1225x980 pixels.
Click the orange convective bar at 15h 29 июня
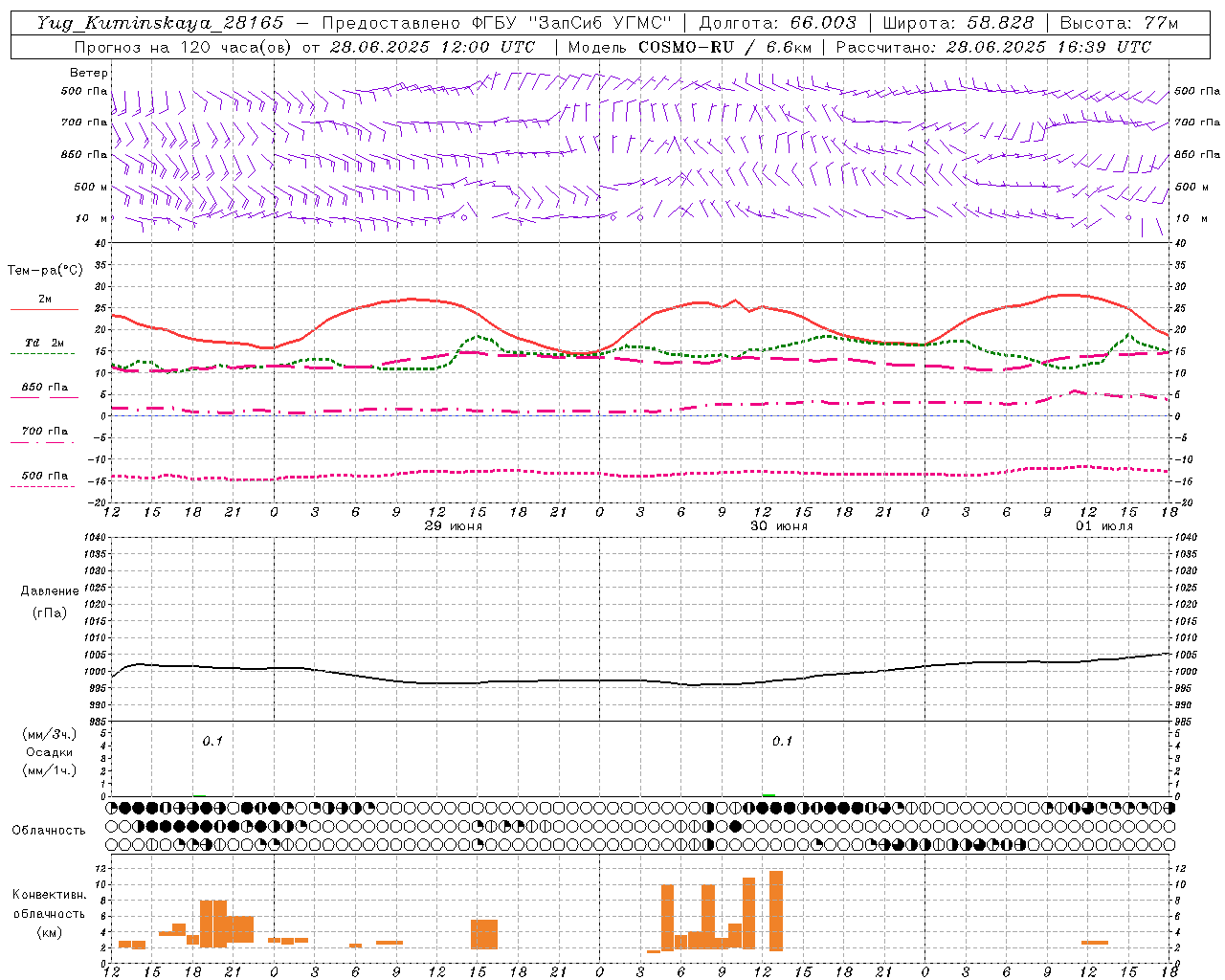tap(484, 934)
